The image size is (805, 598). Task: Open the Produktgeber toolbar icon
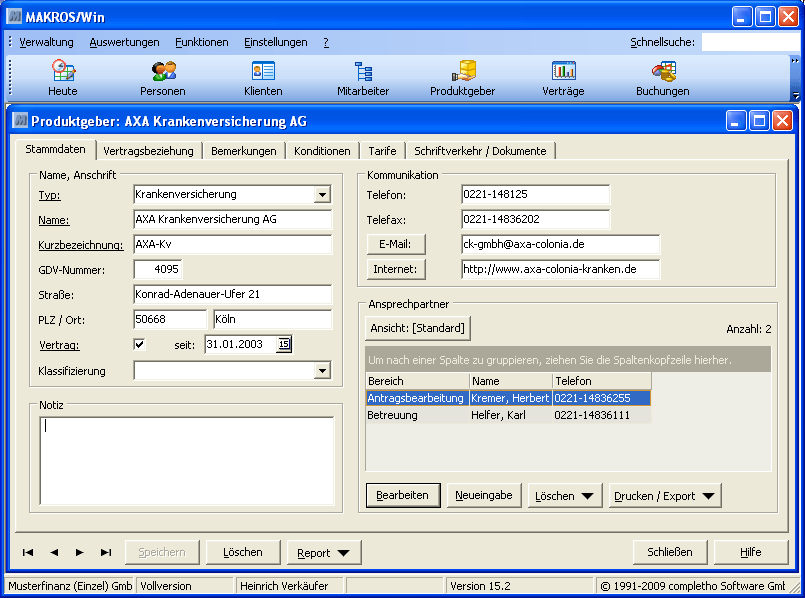tap(463, 78)
